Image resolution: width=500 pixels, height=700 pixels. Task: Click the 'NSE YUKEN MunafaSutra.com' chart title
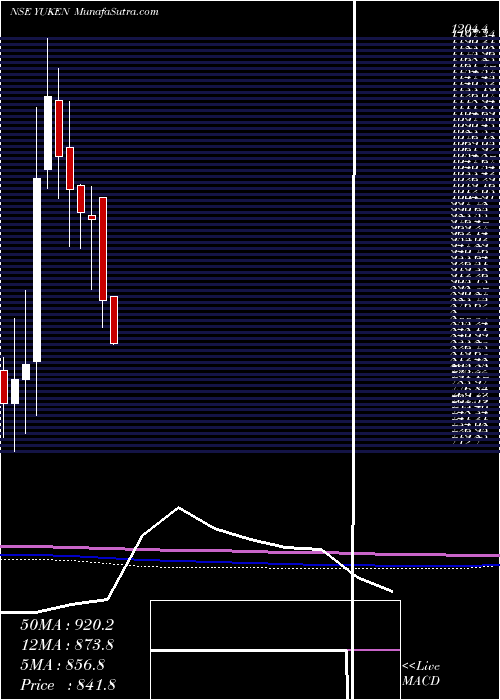84,12
